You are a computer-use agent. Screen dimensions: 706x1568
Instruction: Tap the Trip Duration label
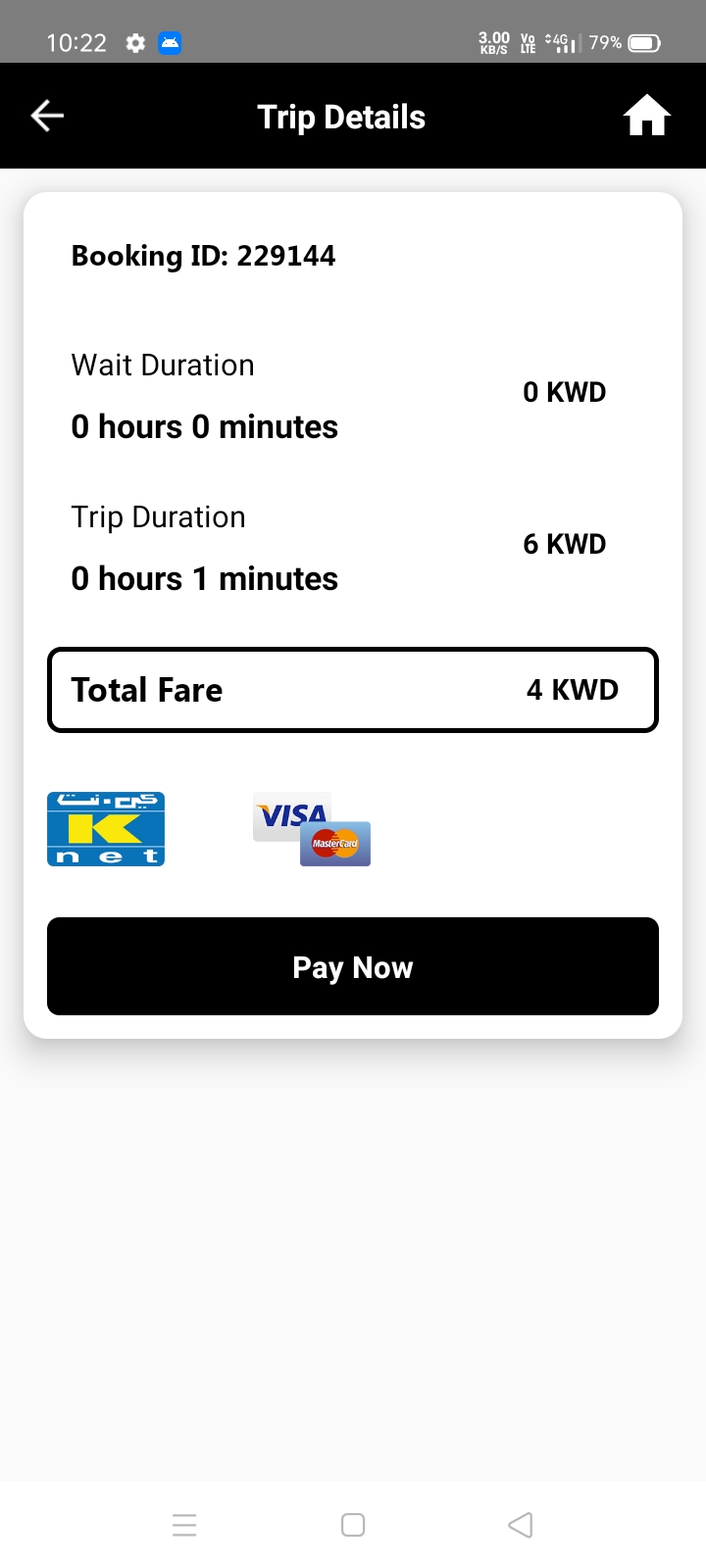tap(159, 517)
